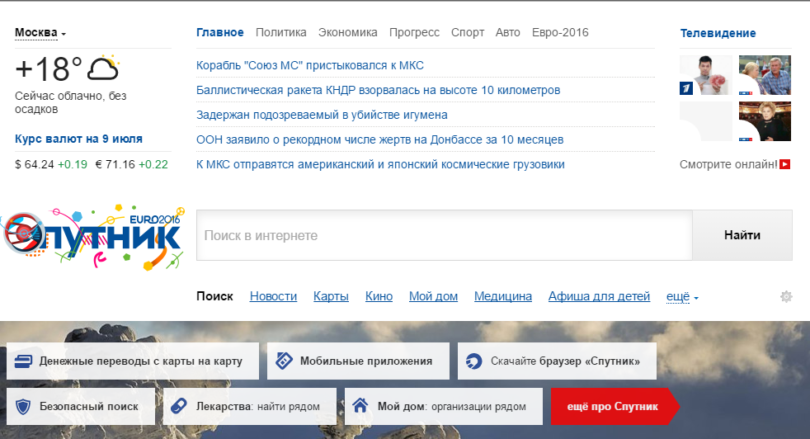Screen dimensions: 810x439
Task: Open TV thumbnail of man holding meat
Action: [706, 75]
